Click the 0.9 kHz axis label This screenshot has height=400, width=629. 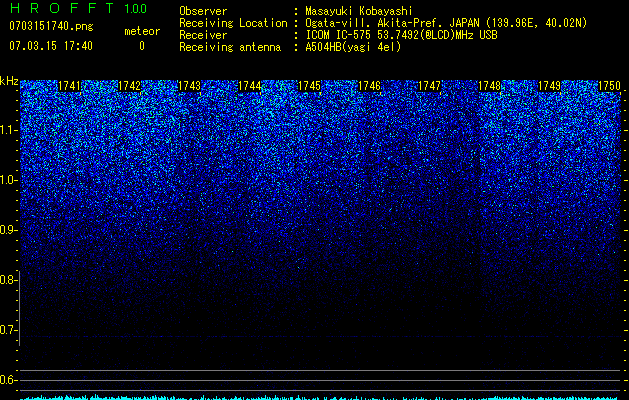(x=8, y=230)
